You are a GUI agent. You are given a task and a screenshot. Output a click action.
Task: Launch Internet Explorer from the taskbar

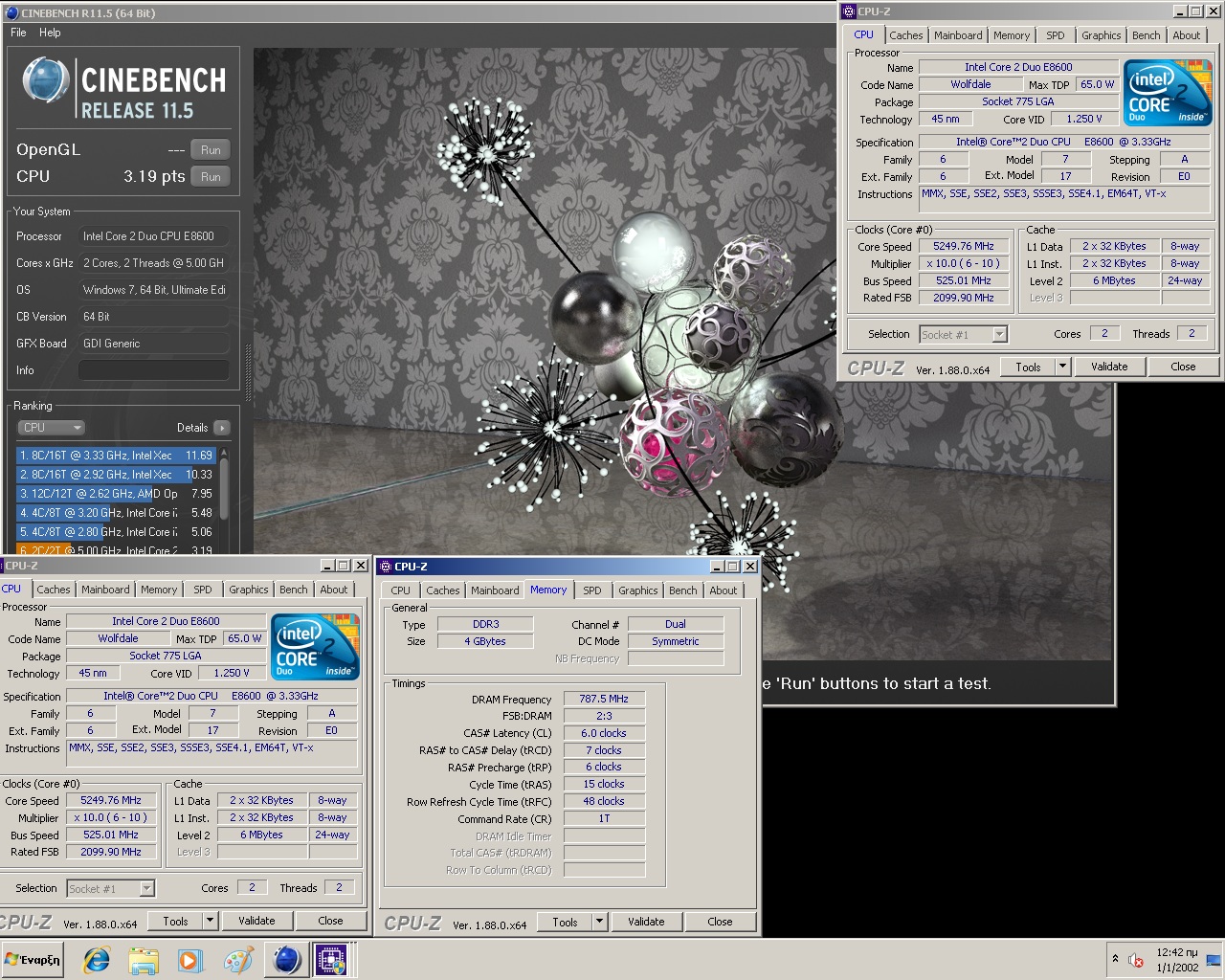point(97,960)
